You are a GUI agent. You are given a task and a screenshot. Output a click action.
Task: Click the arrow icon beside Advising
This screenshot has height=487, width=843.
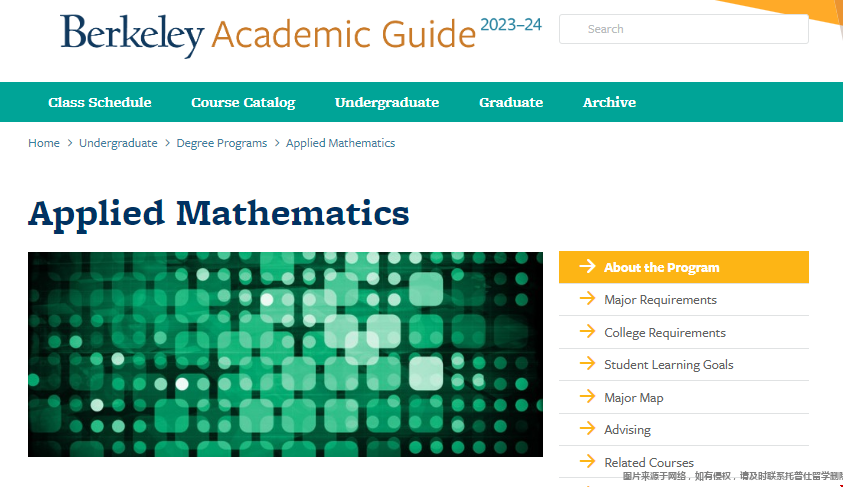point(587,428)
